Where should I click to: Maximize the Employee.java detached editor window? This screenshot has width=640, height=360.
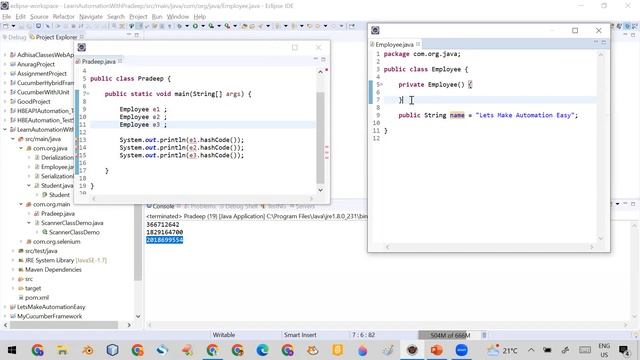(575, 30)
